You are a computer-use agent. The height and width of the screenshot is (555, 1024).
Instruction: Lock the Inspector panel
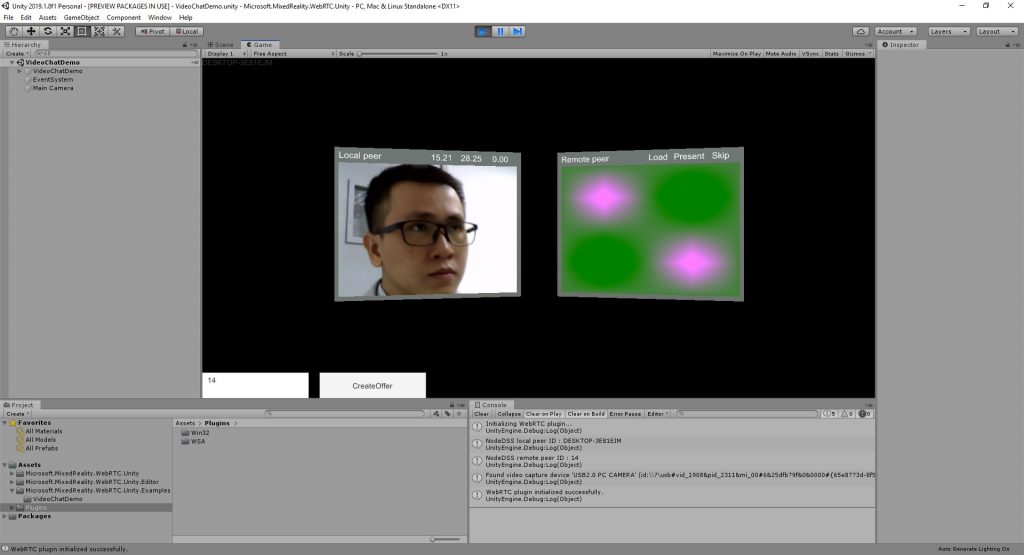tap(1007, 45)
